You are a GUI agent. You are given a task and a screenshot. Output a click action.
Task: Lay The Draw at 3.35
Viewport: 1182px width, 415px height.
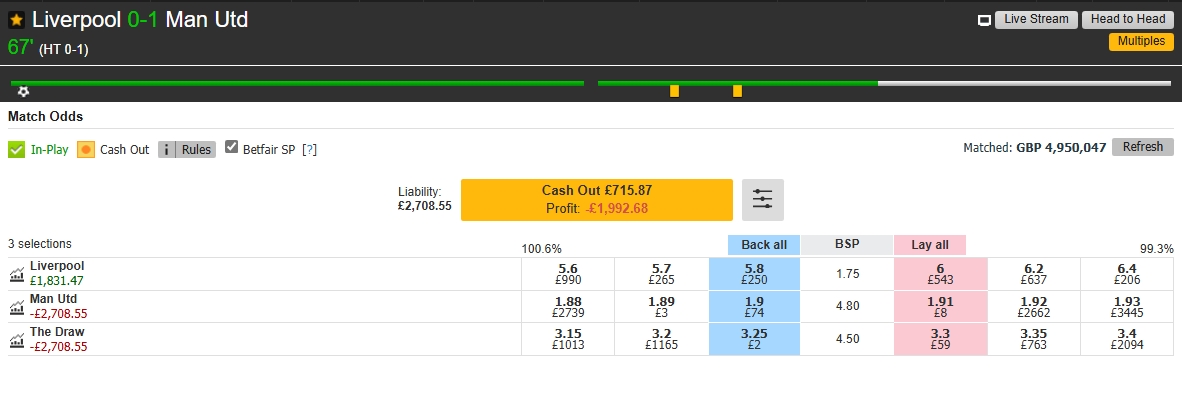[1033, 339]
